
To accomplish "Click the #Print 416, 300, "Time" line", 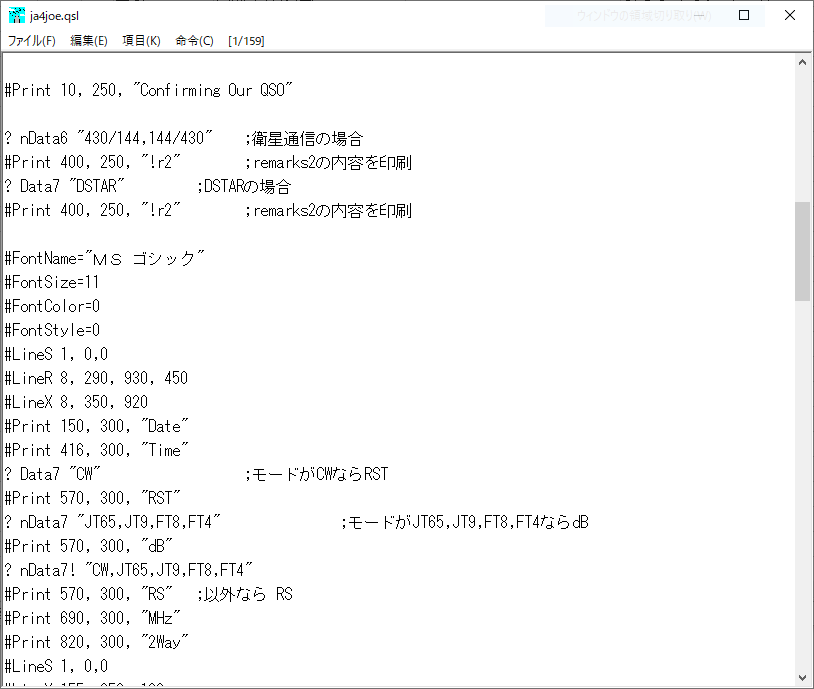I will coord(96,450).
